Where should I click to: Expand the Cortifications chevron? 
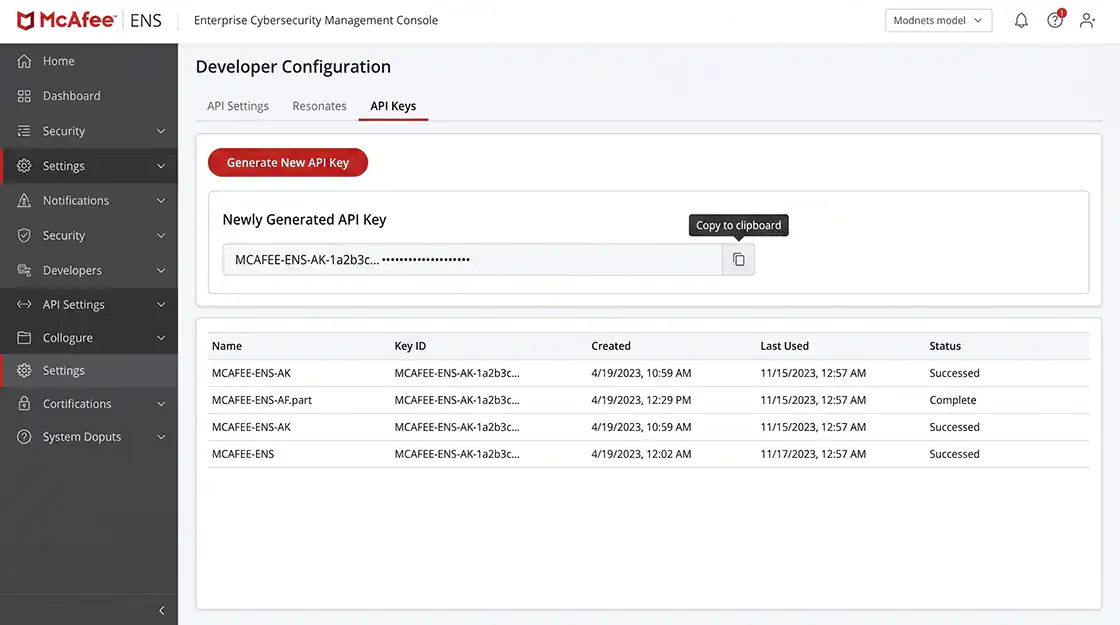click(161, 404)
